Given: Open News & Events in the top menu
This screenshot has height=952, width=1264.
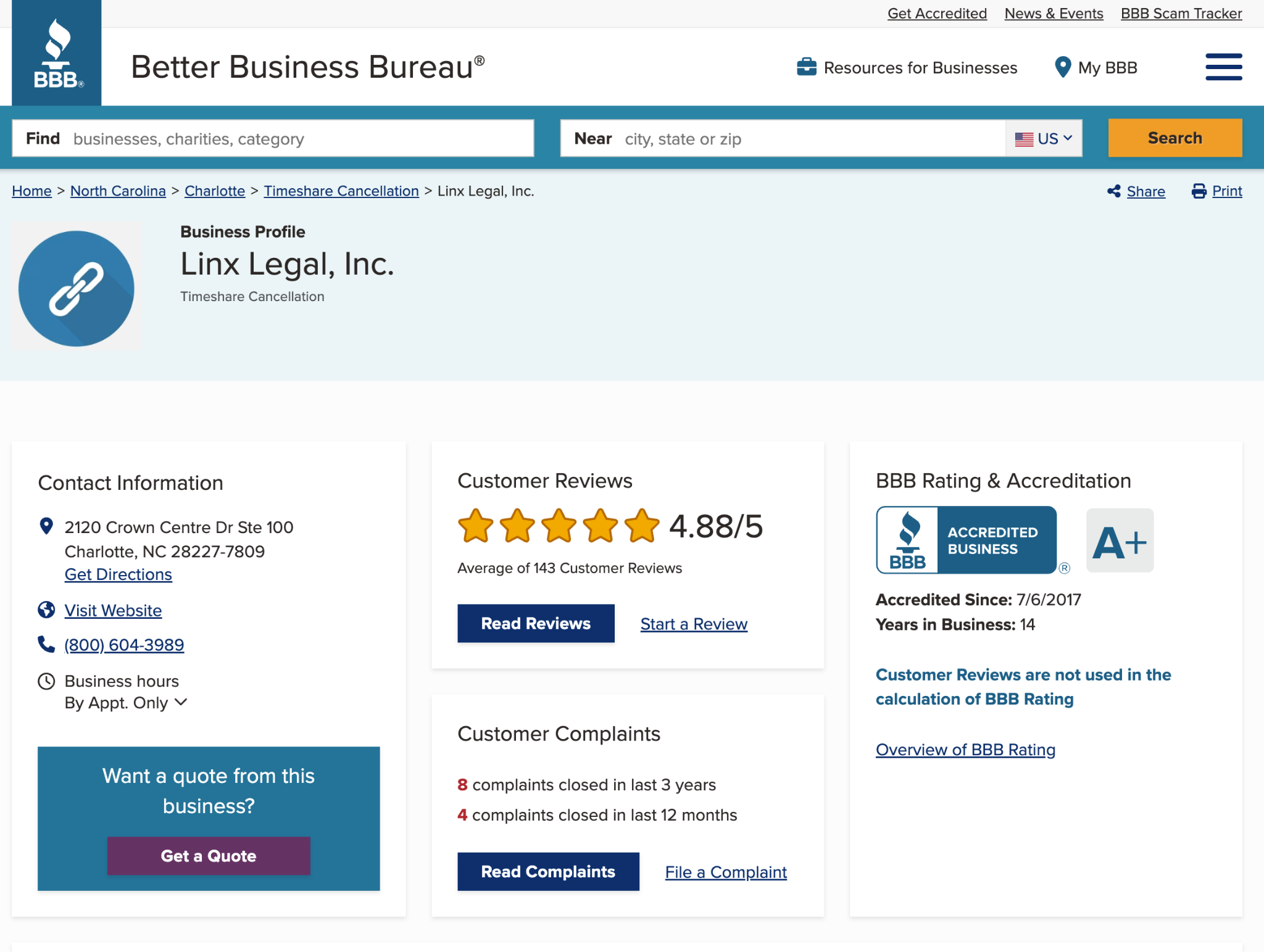Looking at the screenshot, I should (1054, 14).
